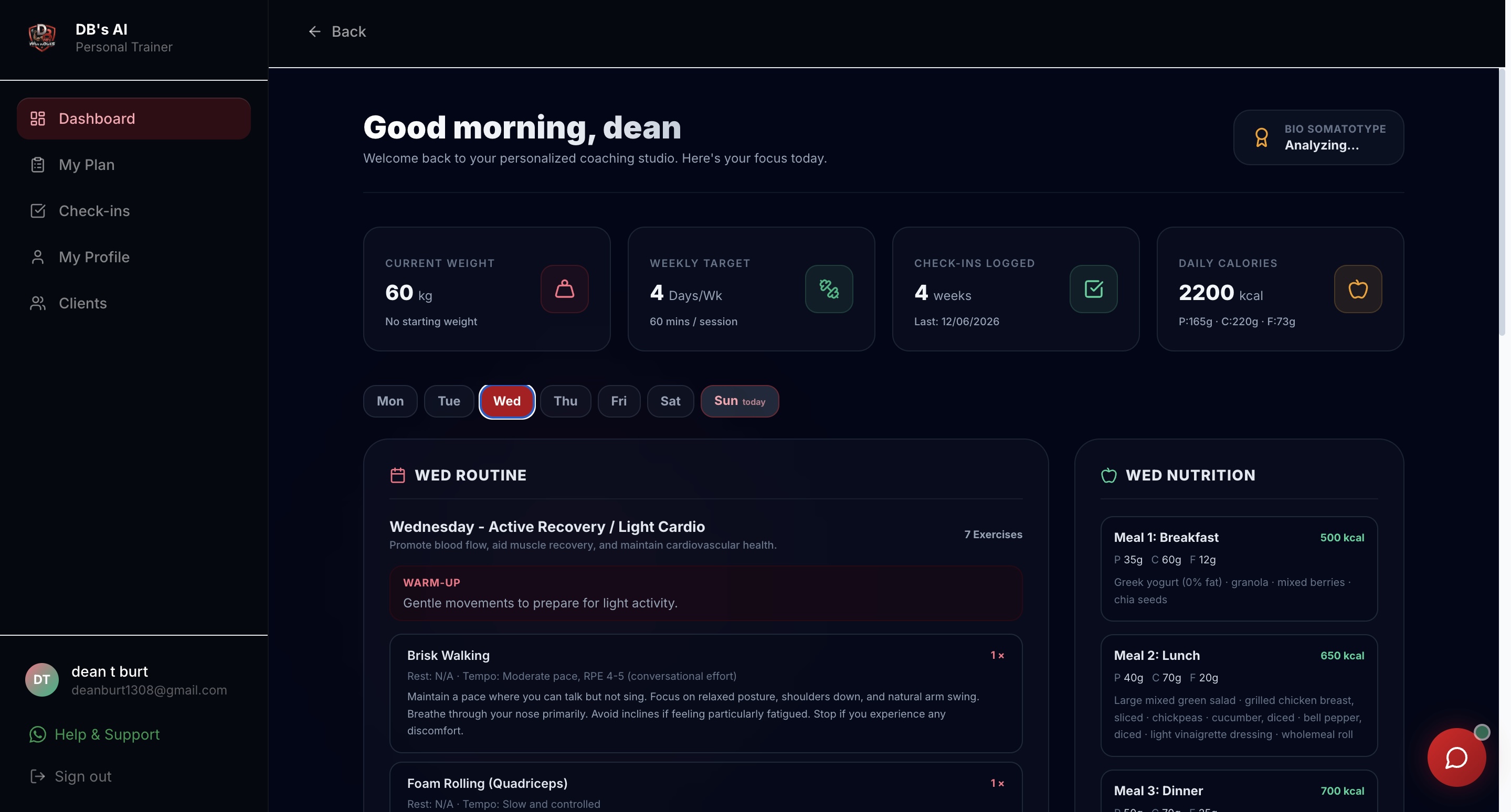Click the WhatsApp Help & Support icon

(x=38, y=734)
